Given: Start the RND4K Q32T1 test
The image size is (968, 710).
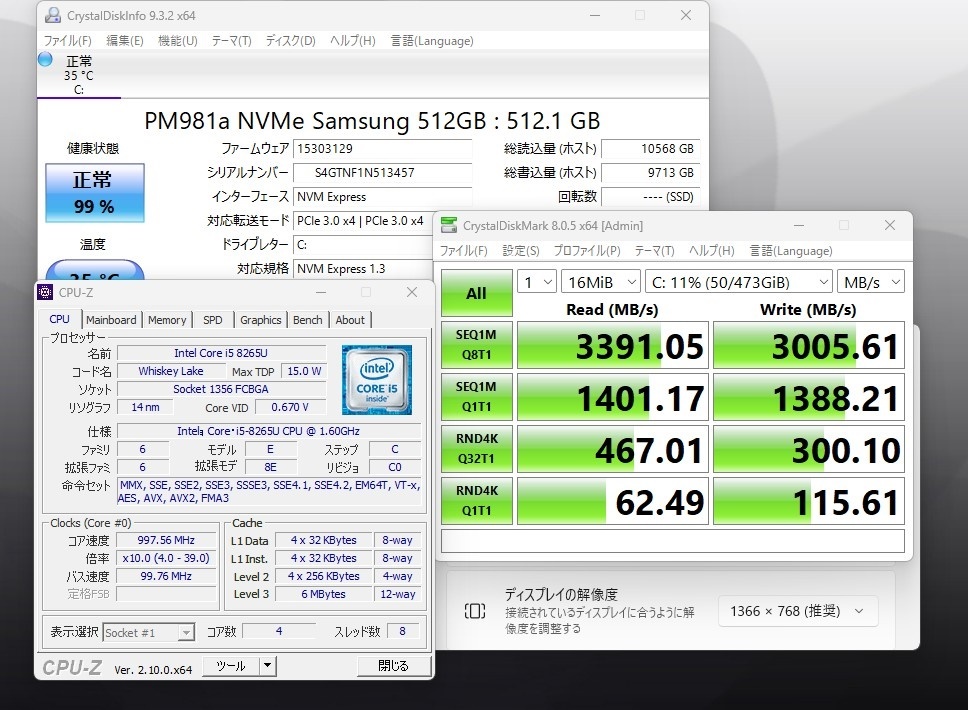Looking at the screenshot, I should (477, 448).
